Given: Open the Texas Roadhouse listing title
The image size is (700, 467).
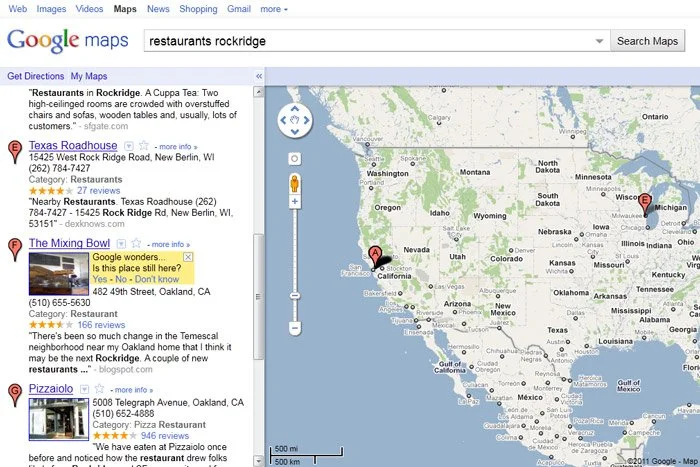Looking at the screenshot, I should click(x=73, y=146).
